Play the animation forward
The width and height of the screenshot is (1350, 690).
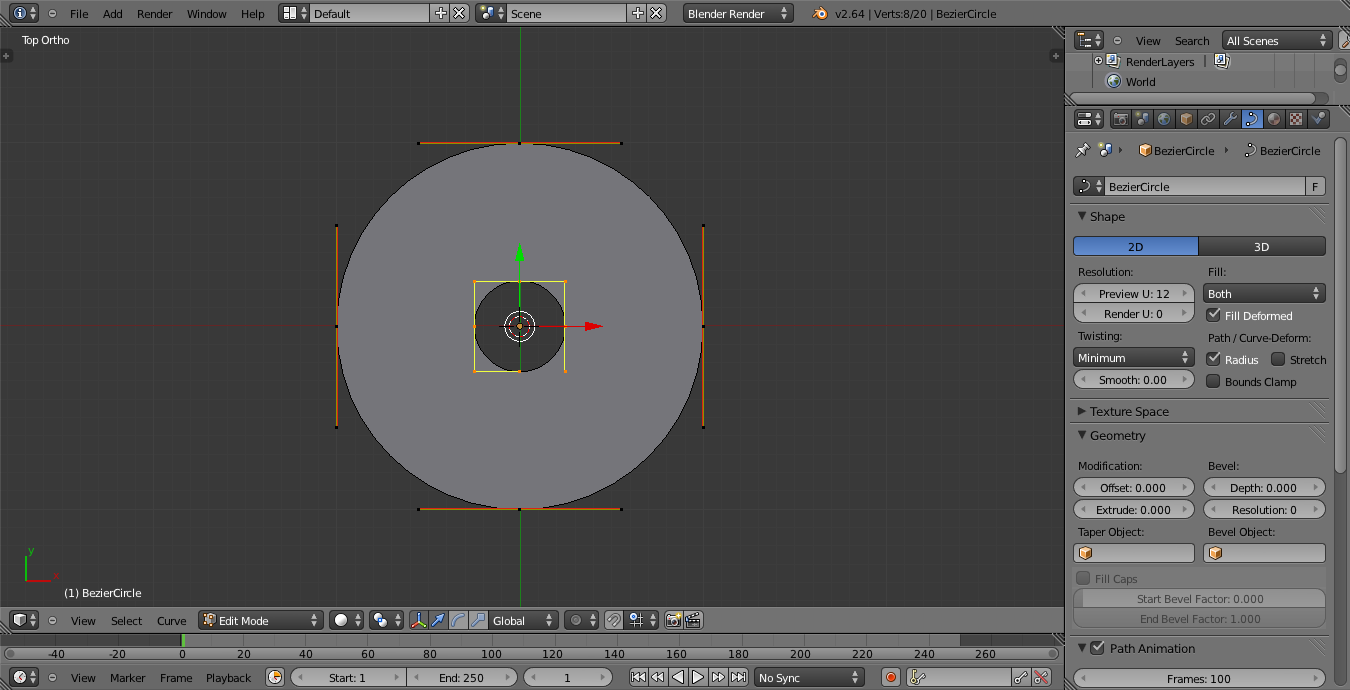click(698, 677)
